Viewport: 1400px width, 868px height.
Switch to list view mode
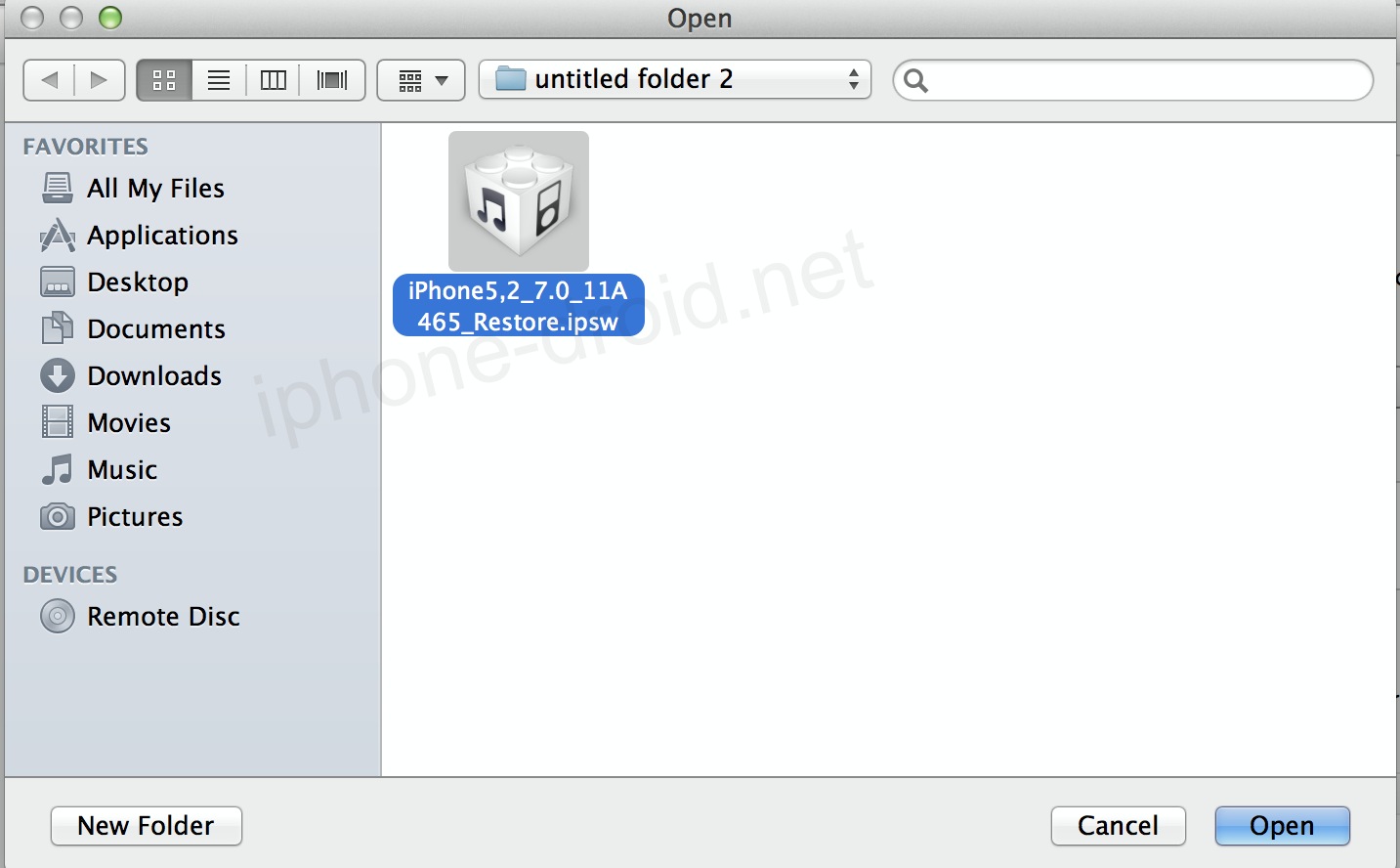(x=219, y=80)
